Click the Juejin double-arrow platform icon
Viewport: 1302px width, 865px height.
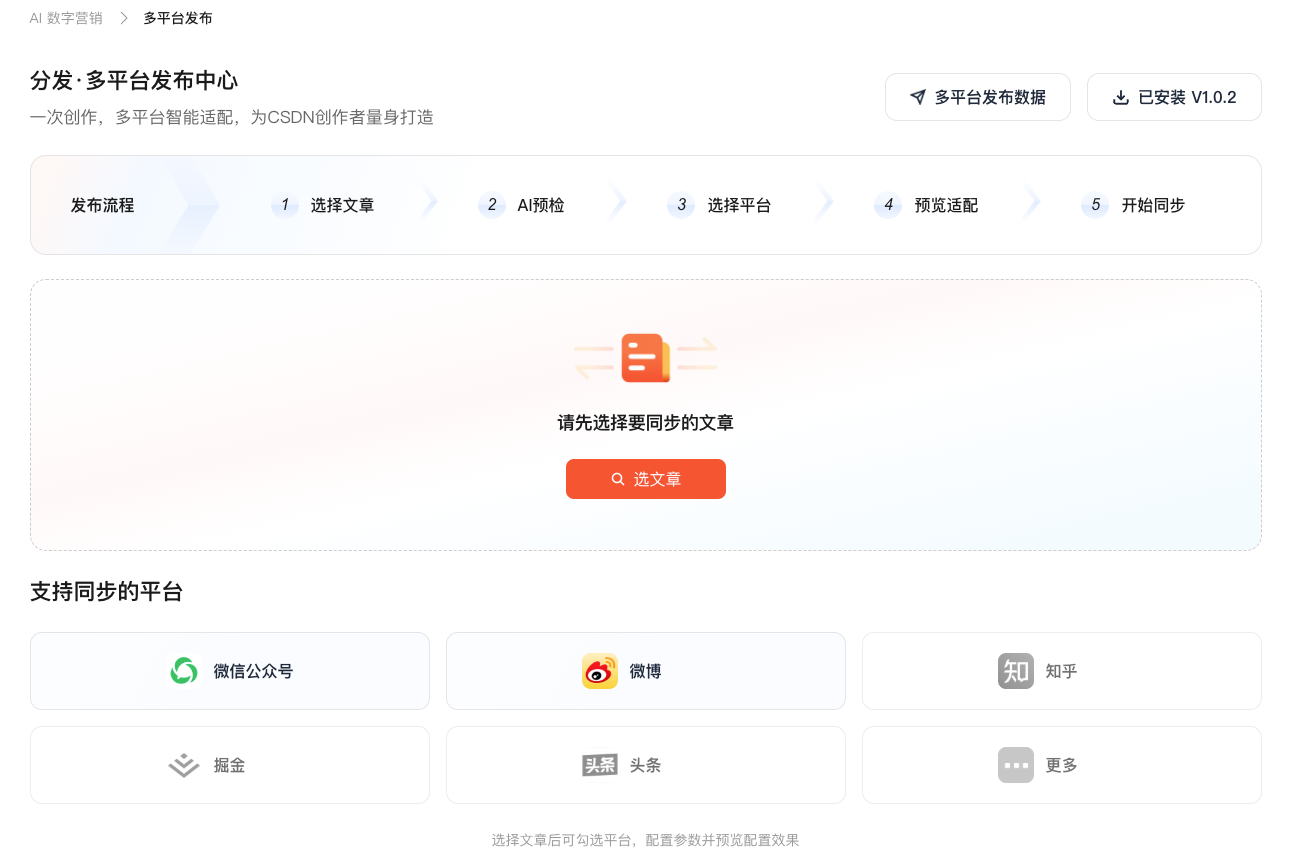[183, 765]
